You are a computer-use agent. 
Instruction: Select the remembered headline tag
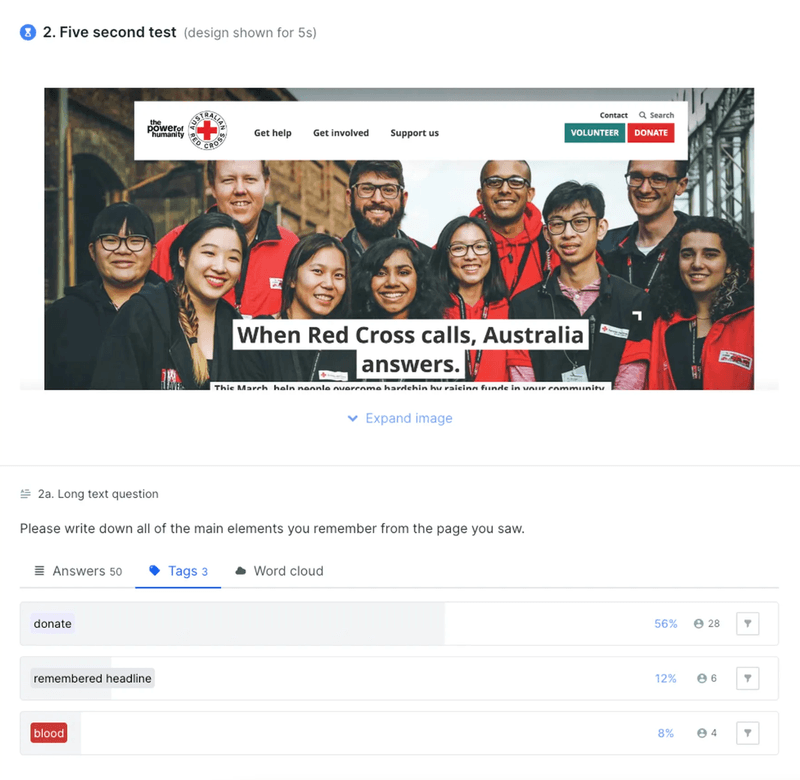[92, 678]
